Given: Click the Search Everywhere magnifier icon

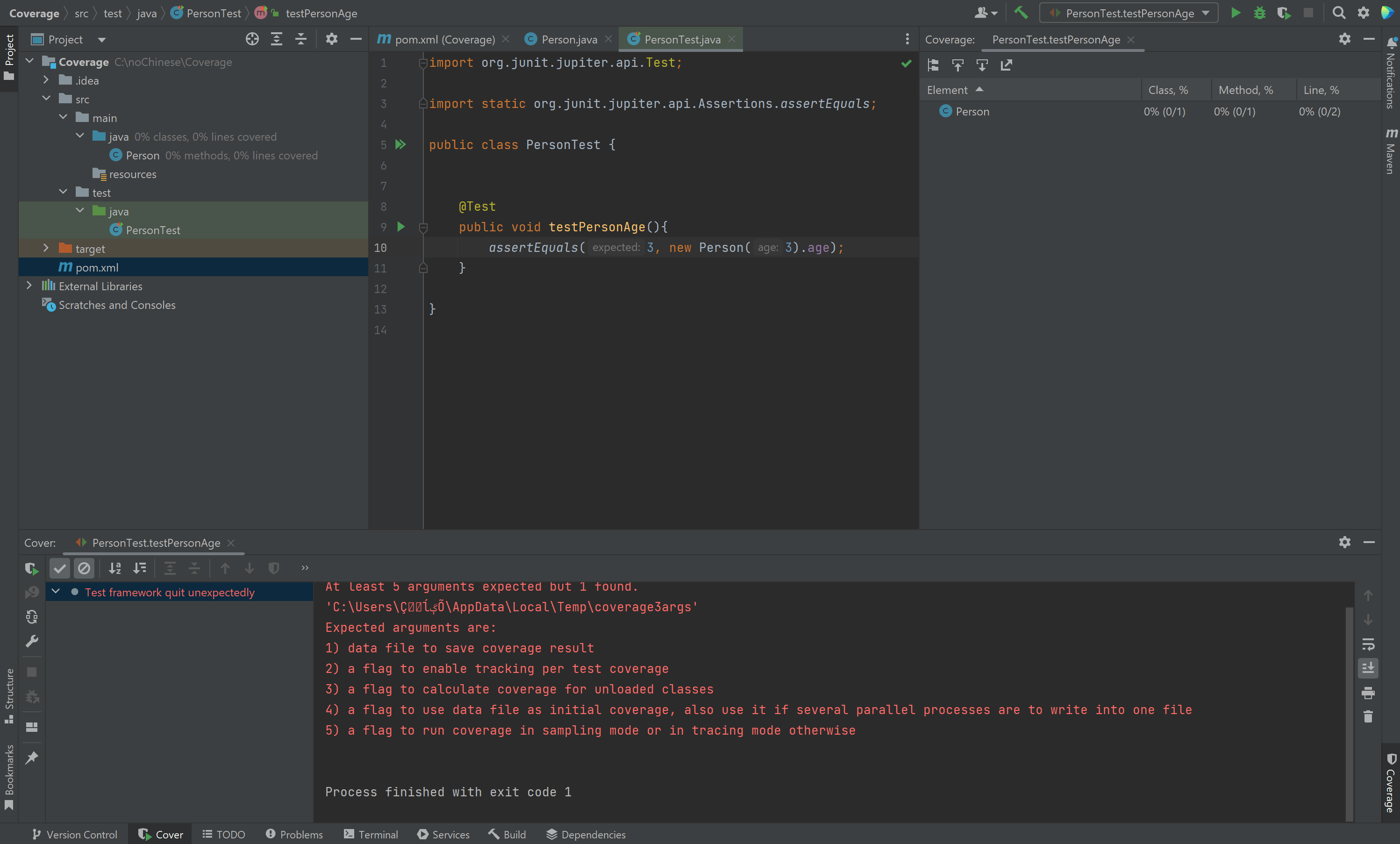Looking at the screenshot, I should click(x=1339, y=13).
